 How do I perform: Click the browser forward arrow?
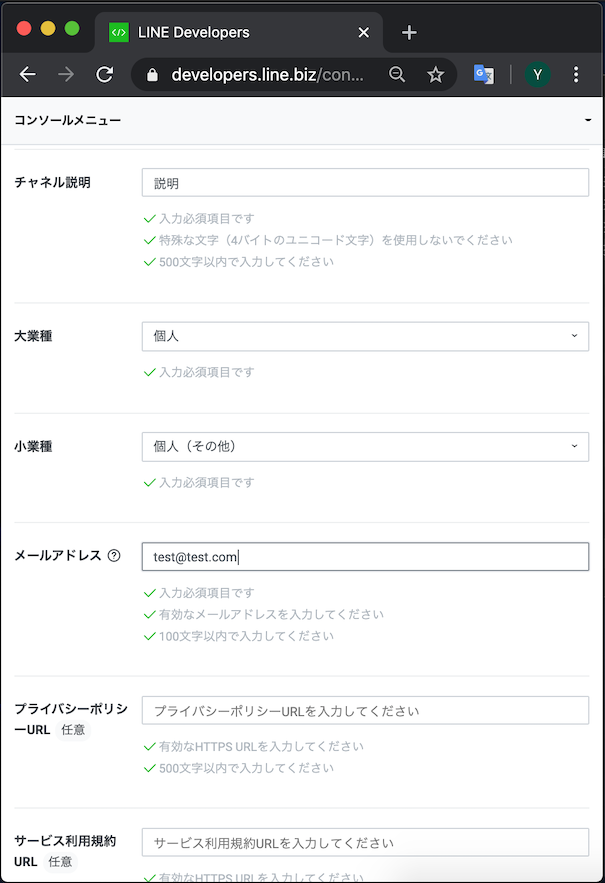click(x=66, y=74)
